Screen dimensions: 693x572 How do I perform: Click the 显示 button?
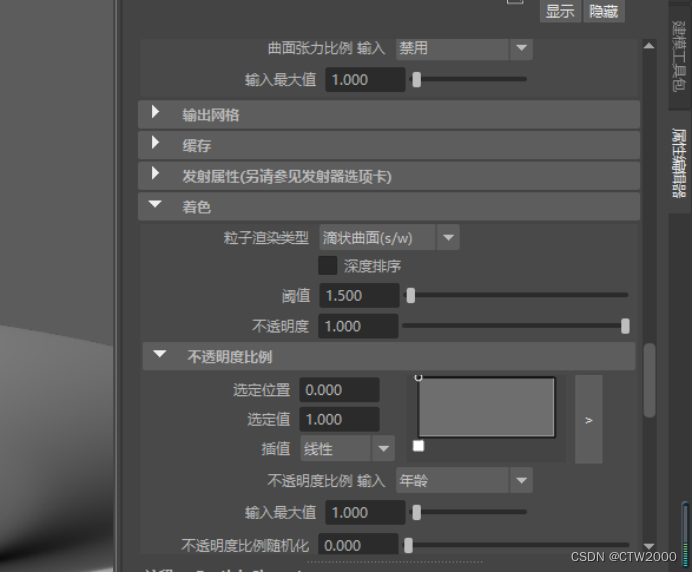tap(560, 11)
